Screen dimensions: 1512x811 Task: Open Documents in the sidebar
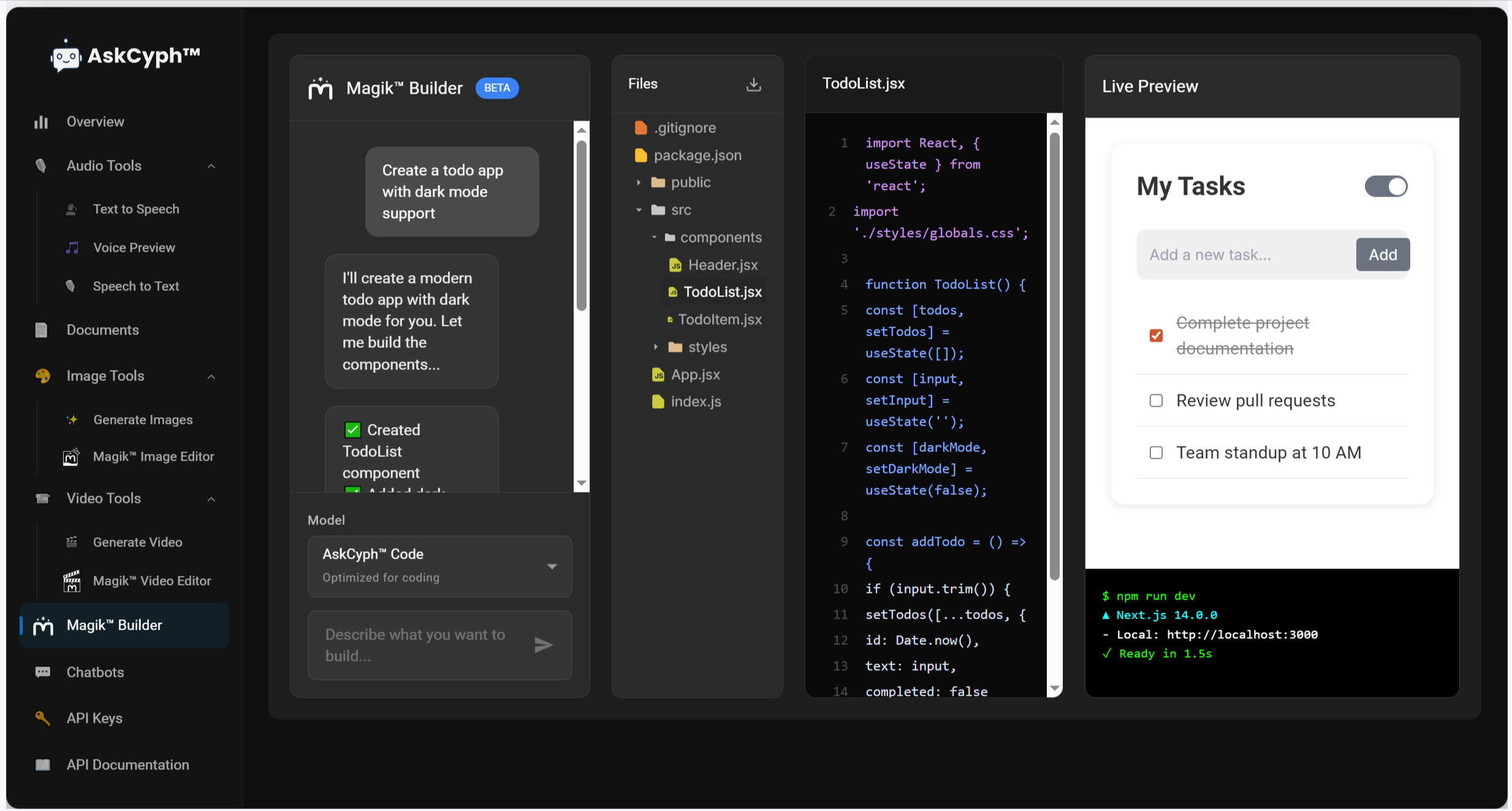[x=102, y=330]
